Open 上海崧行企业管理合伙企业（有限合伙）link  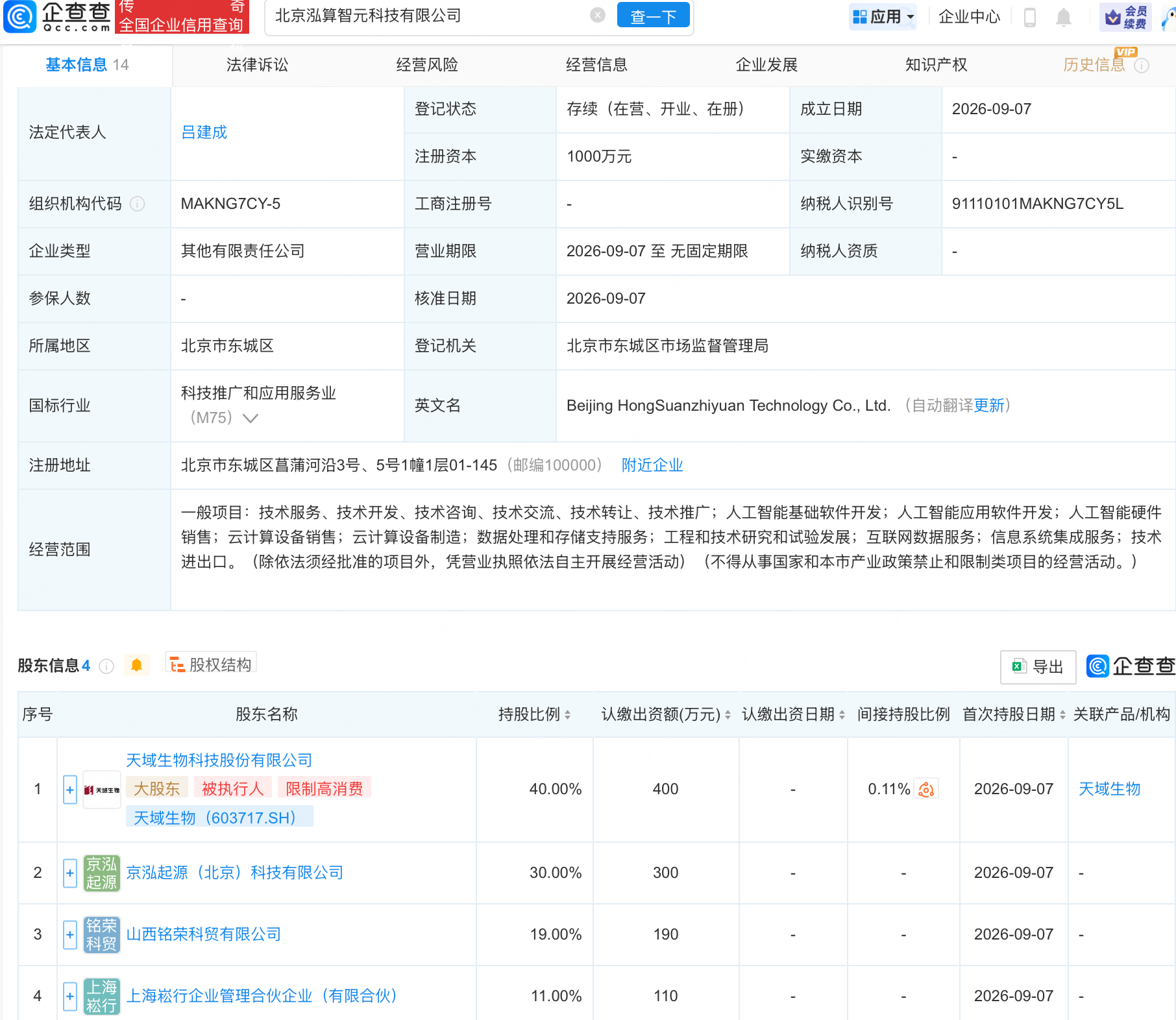[x=262, y=996]
